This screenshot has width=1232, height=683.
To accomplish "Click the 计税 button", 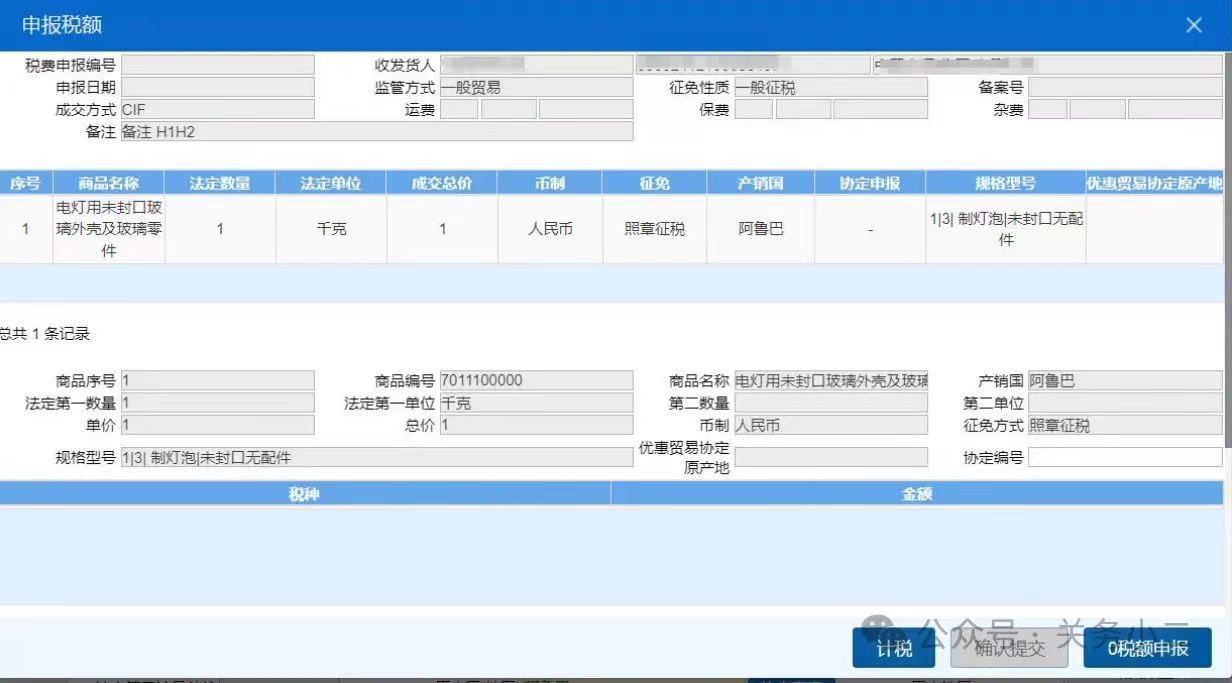I will click(x=894, y=648).
